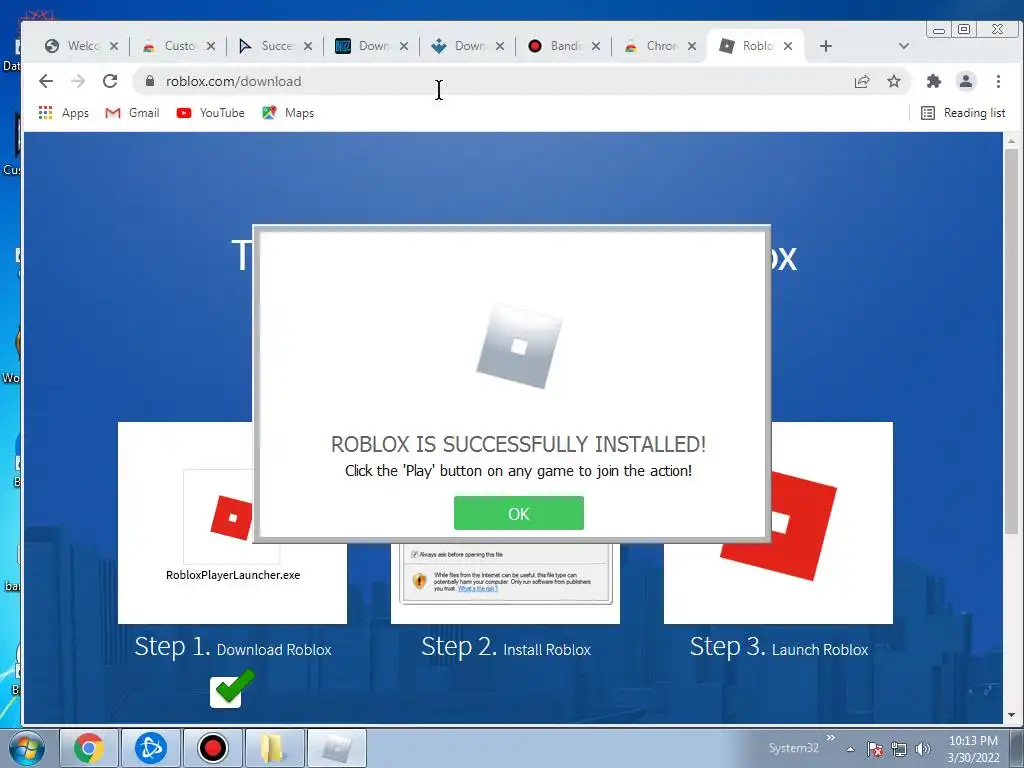Viewport: 1024px width, 768px height.
Task: Expand the tab search dropdown arrow
Action: click(x=904, y=46)
